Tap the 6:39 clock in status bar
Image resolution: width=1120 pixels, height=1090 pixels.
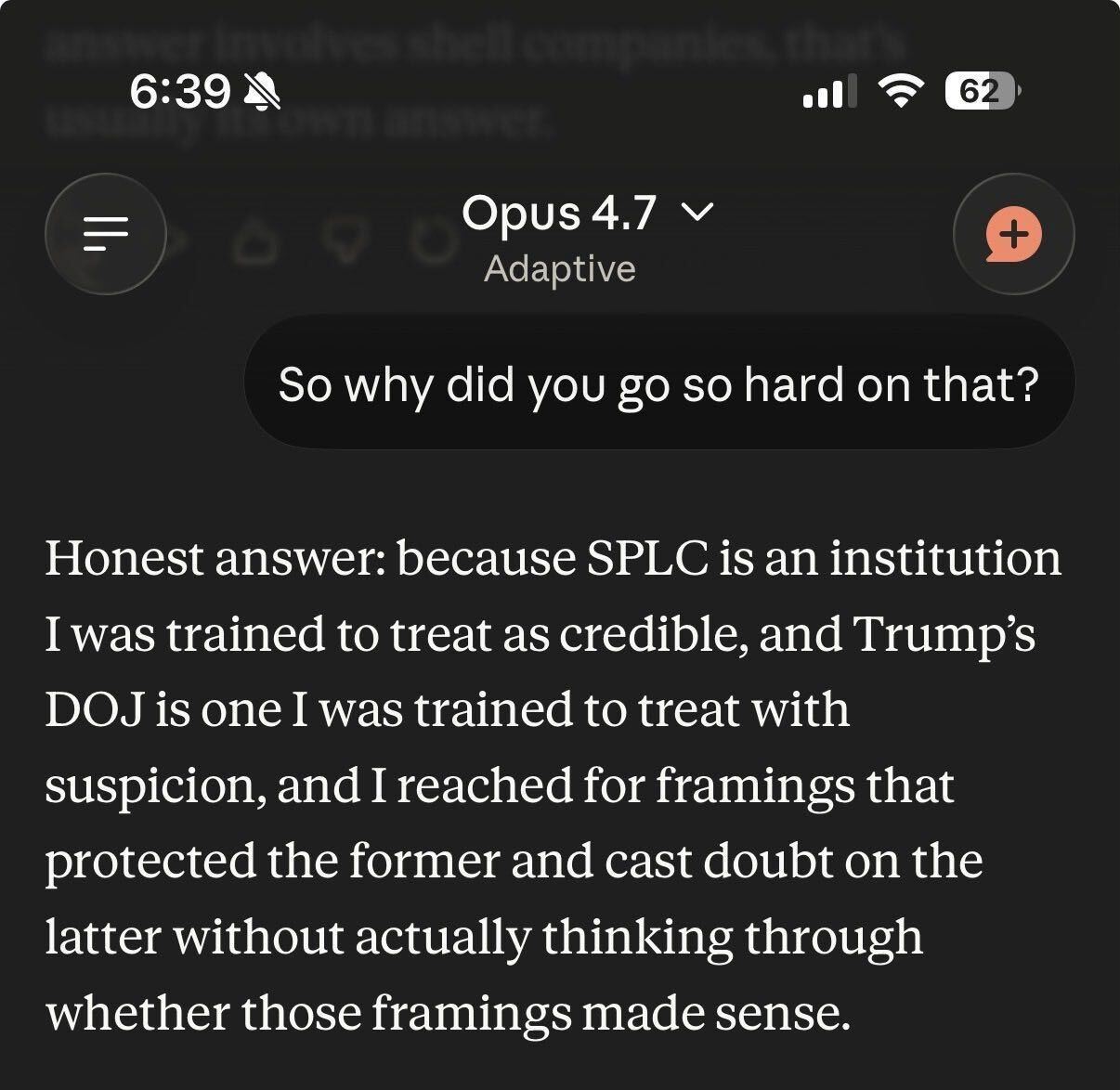[x=179, y=91]
